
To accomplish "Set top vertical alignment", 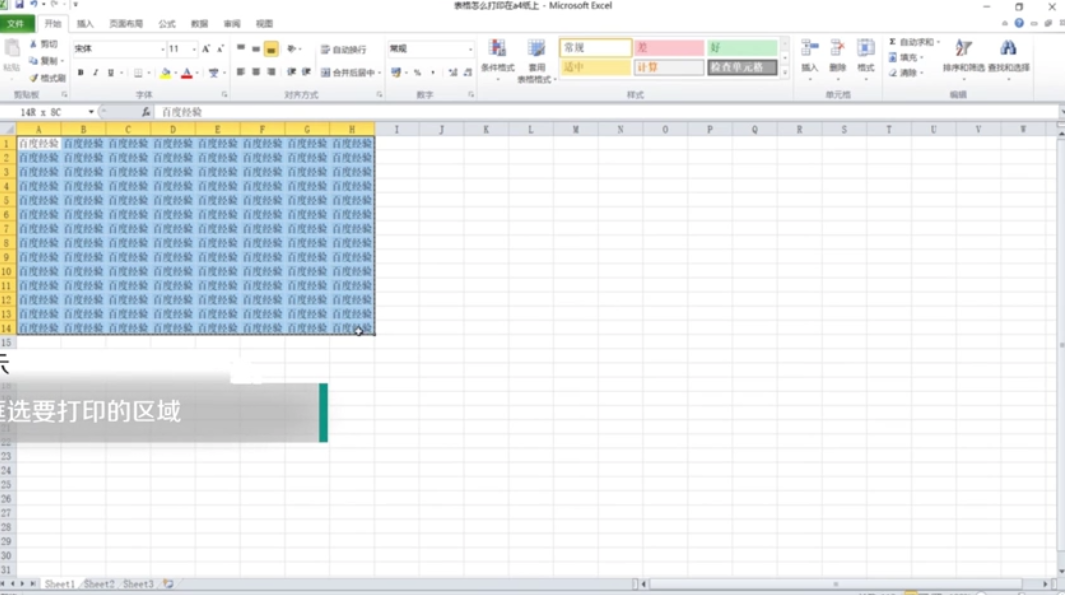I will (240, 49).
